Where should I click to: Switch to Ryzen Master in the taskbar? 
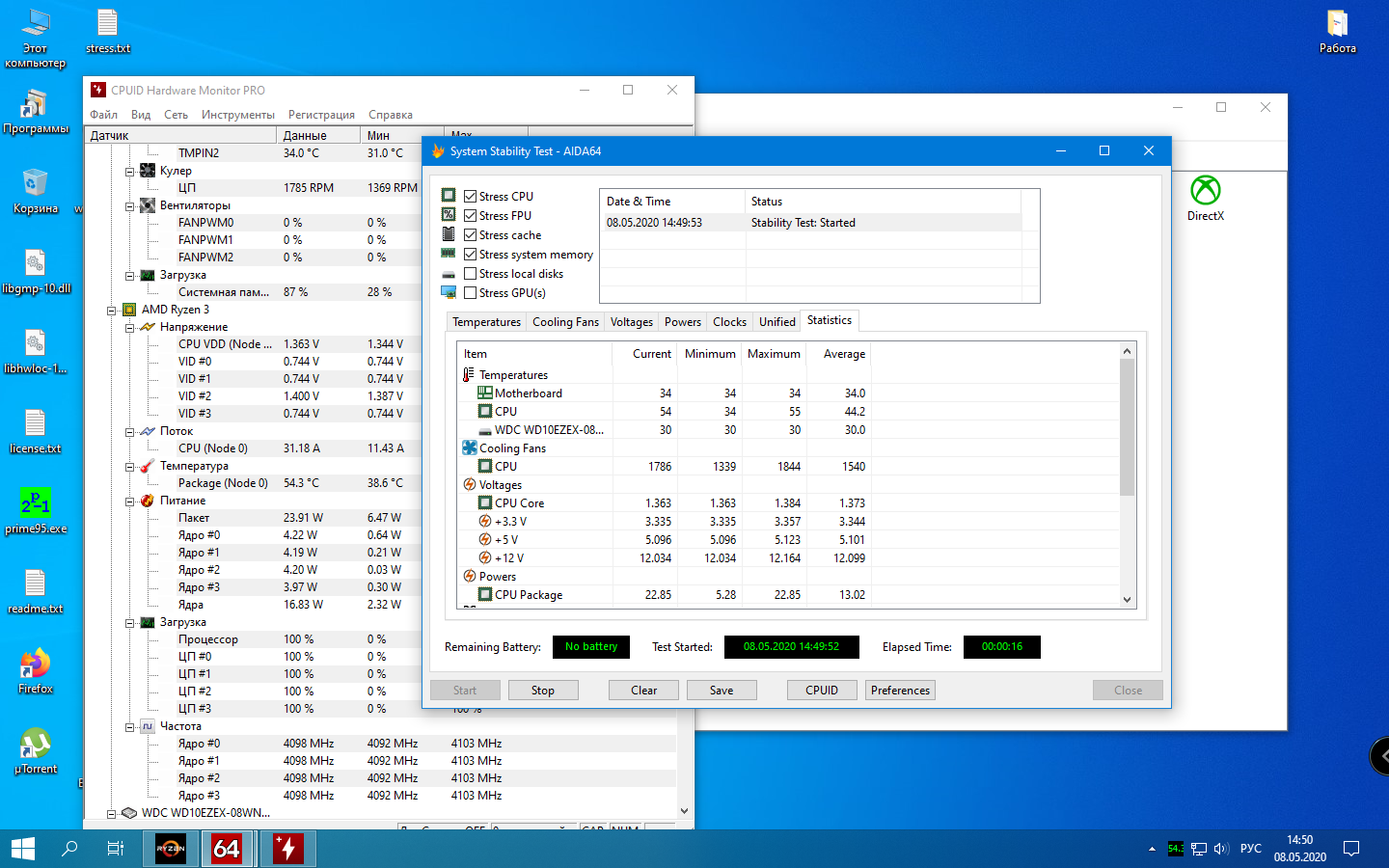171,849
